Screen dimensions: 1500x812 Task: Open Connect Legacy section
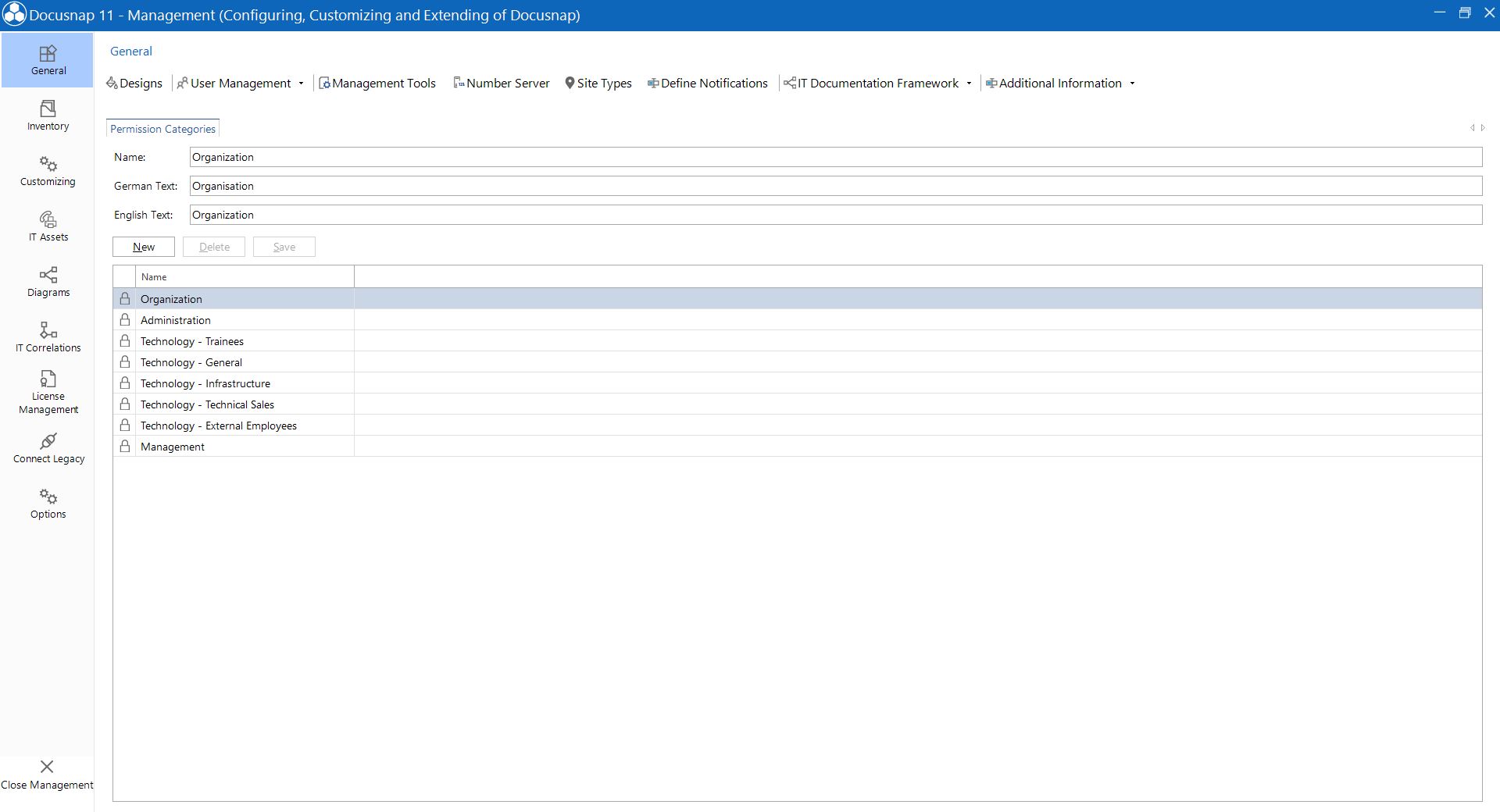pos(48,447)
